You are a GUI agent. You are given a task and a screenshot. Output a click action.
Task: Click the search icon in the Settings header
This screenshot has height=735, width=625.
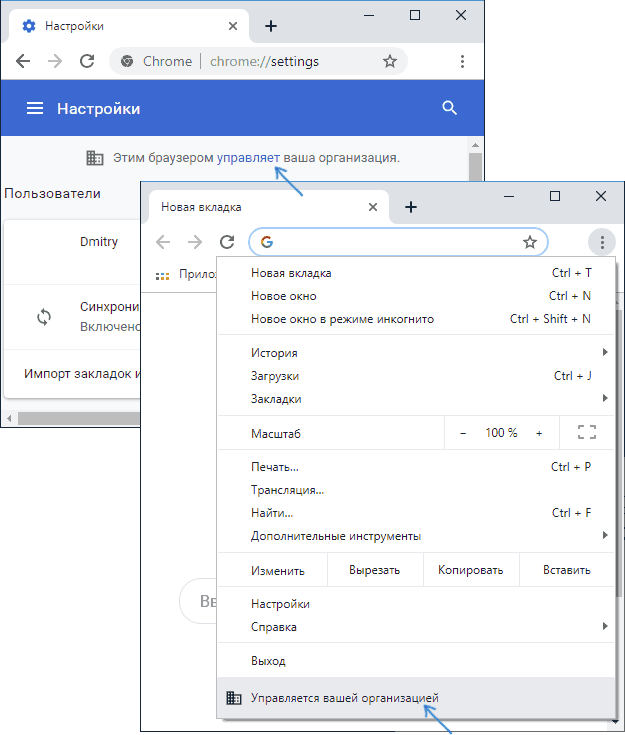coord(449,108)
